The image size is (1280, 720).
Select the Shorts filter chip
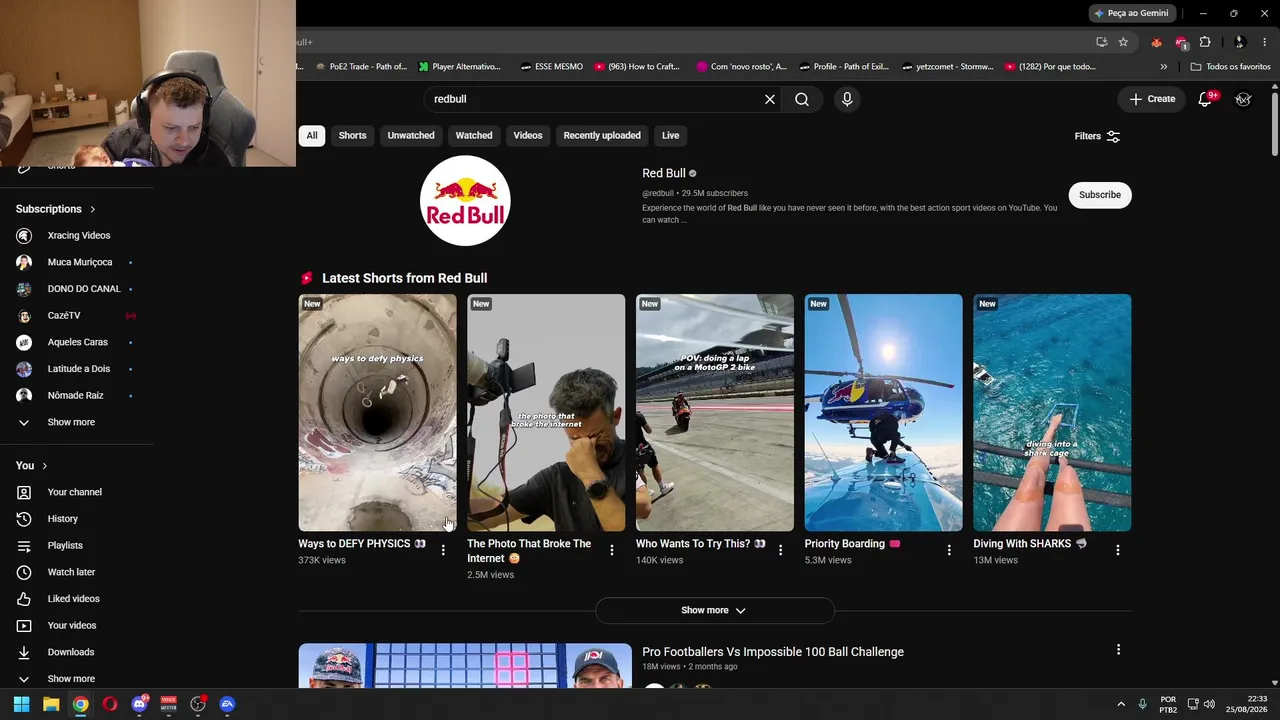click(x=352, y=136)
